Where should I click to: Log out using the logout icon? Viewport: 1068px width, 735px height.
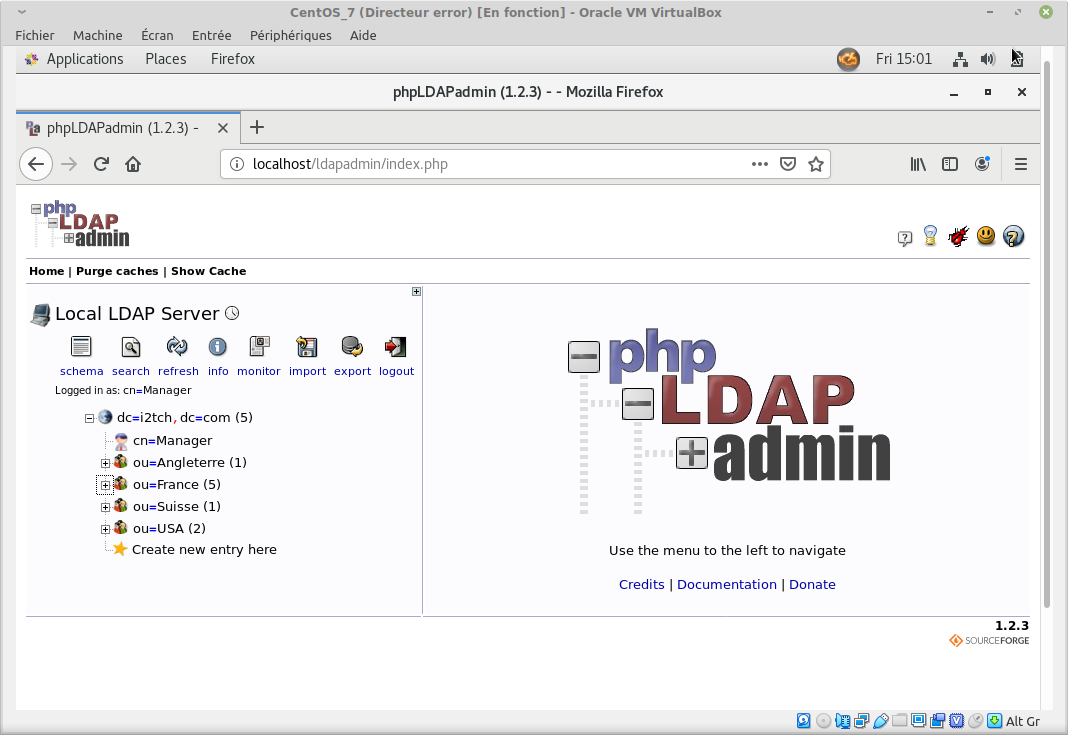[396, 348]
